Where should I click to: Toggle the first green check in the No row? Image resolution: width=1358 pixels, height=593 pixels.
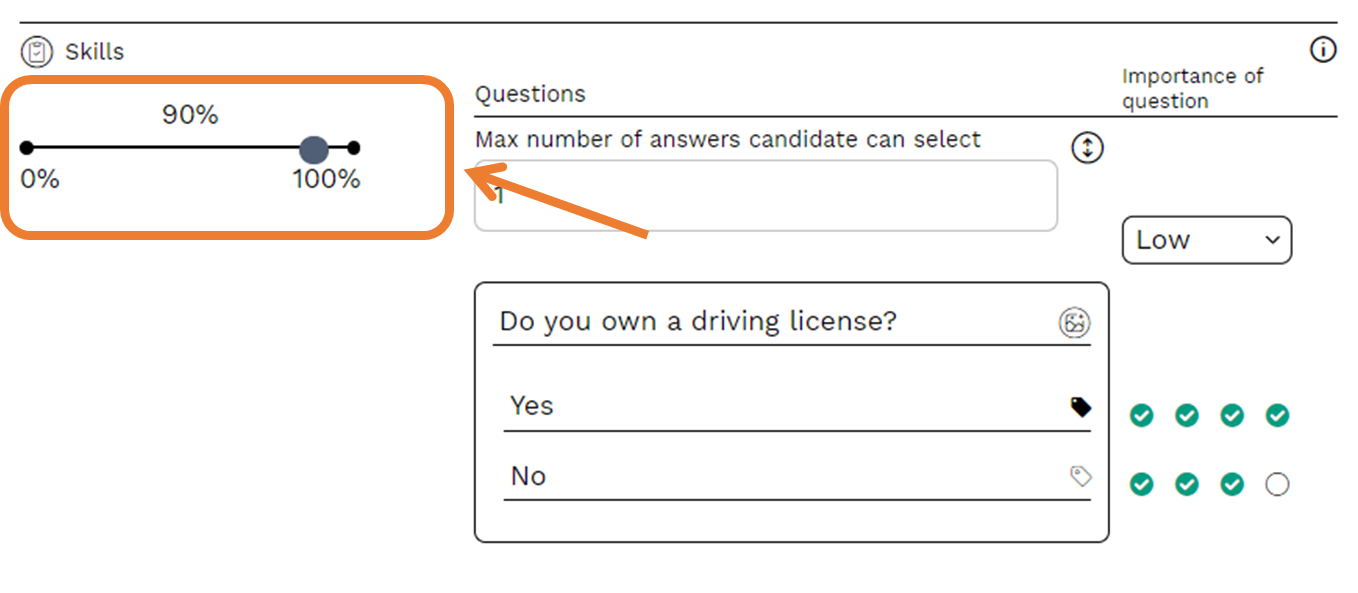click(1141, 485)
